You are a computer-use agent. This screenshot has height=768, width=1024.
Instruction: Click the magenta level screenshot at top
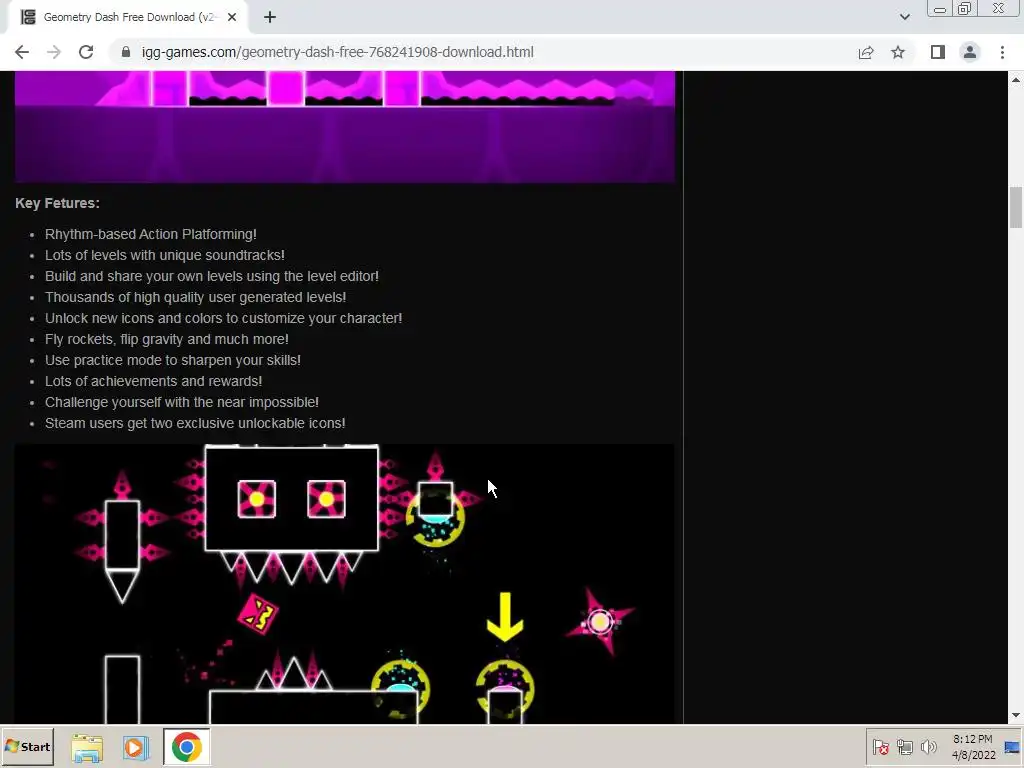pyautogui.click(x=345, y=127)
